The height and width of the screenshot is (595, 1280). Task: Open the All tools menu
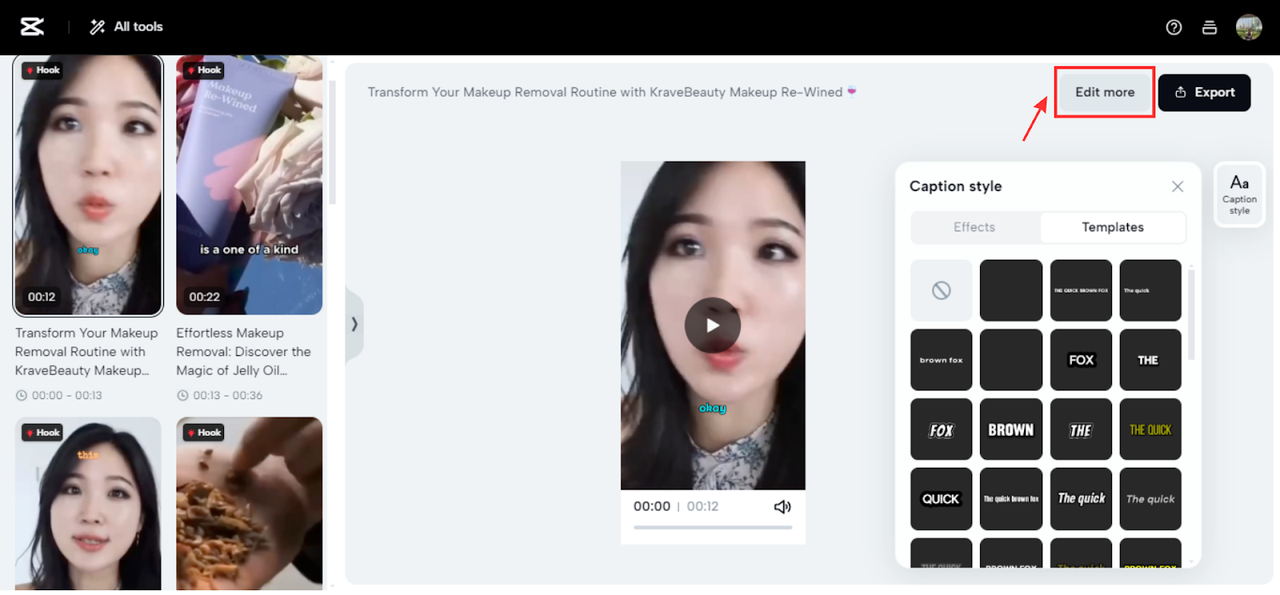point(126,27)
